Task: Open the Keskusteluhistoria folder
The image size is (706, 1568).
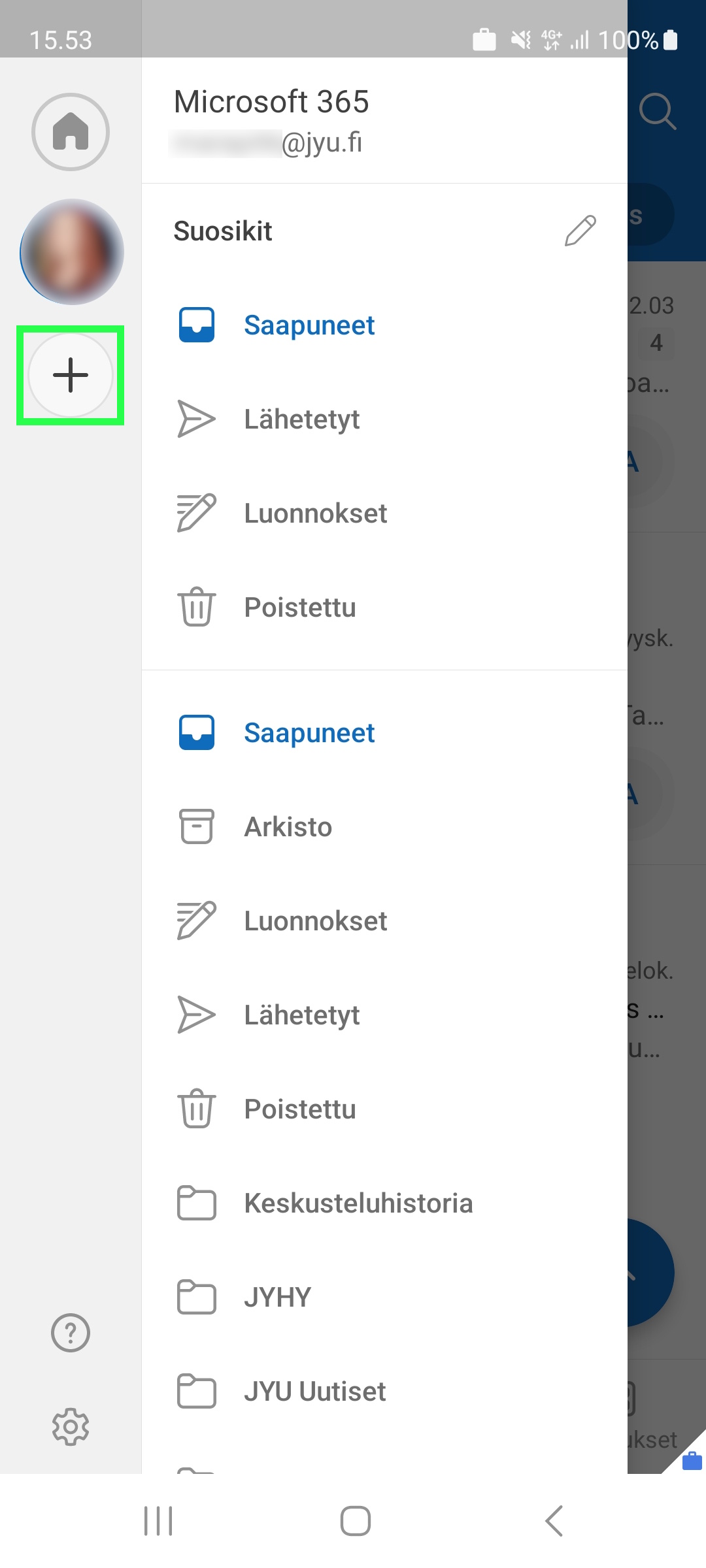Action: point(358,1203)
